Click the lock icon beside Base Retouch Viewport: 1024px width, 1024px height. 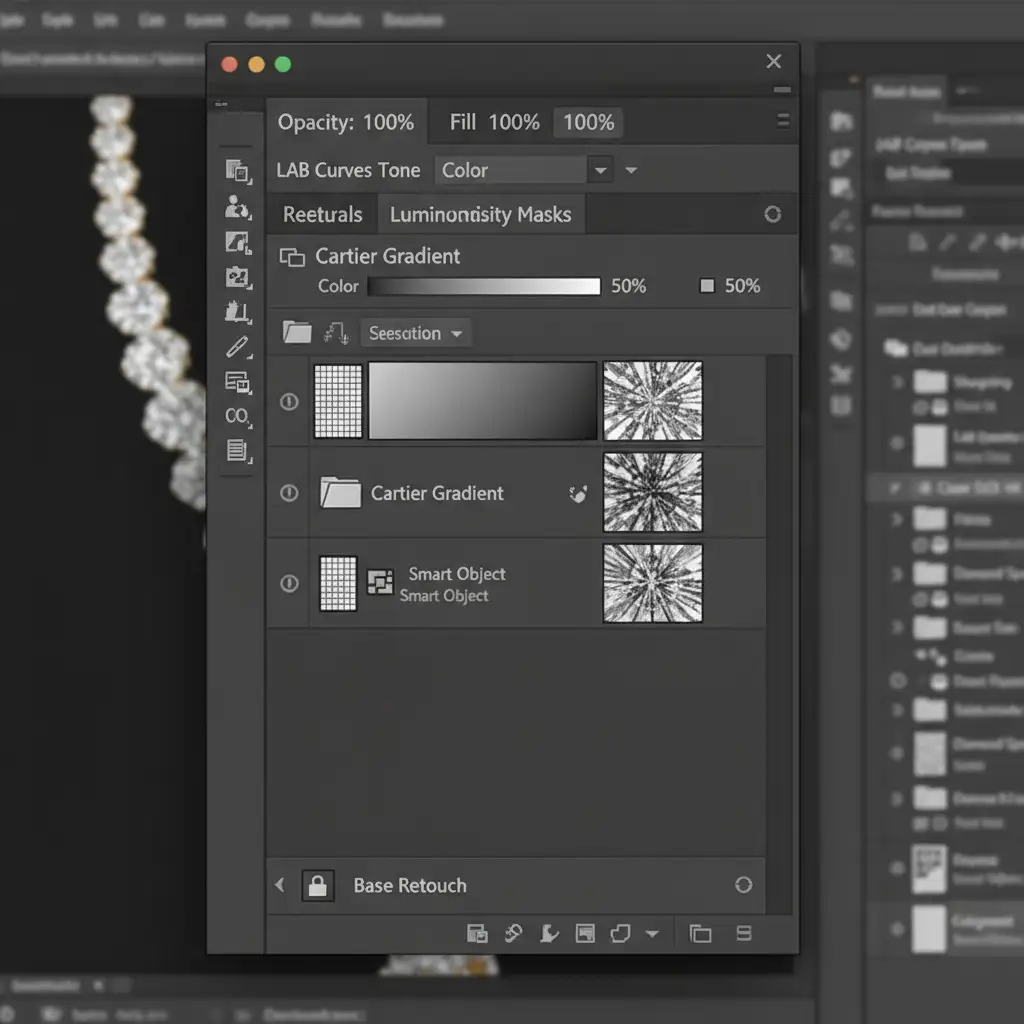pyautogui.click(x=318, y=885)
